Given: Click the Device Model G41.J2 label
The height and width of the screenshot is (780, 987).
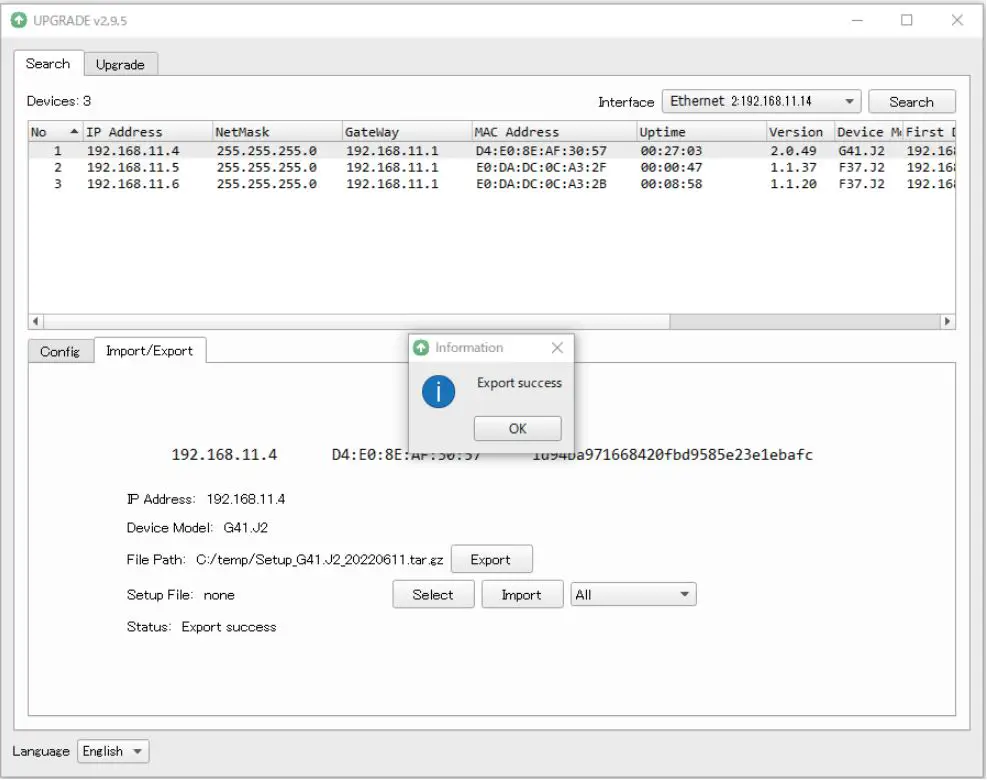Looking at the screenshot, I should tap(197, 528).
